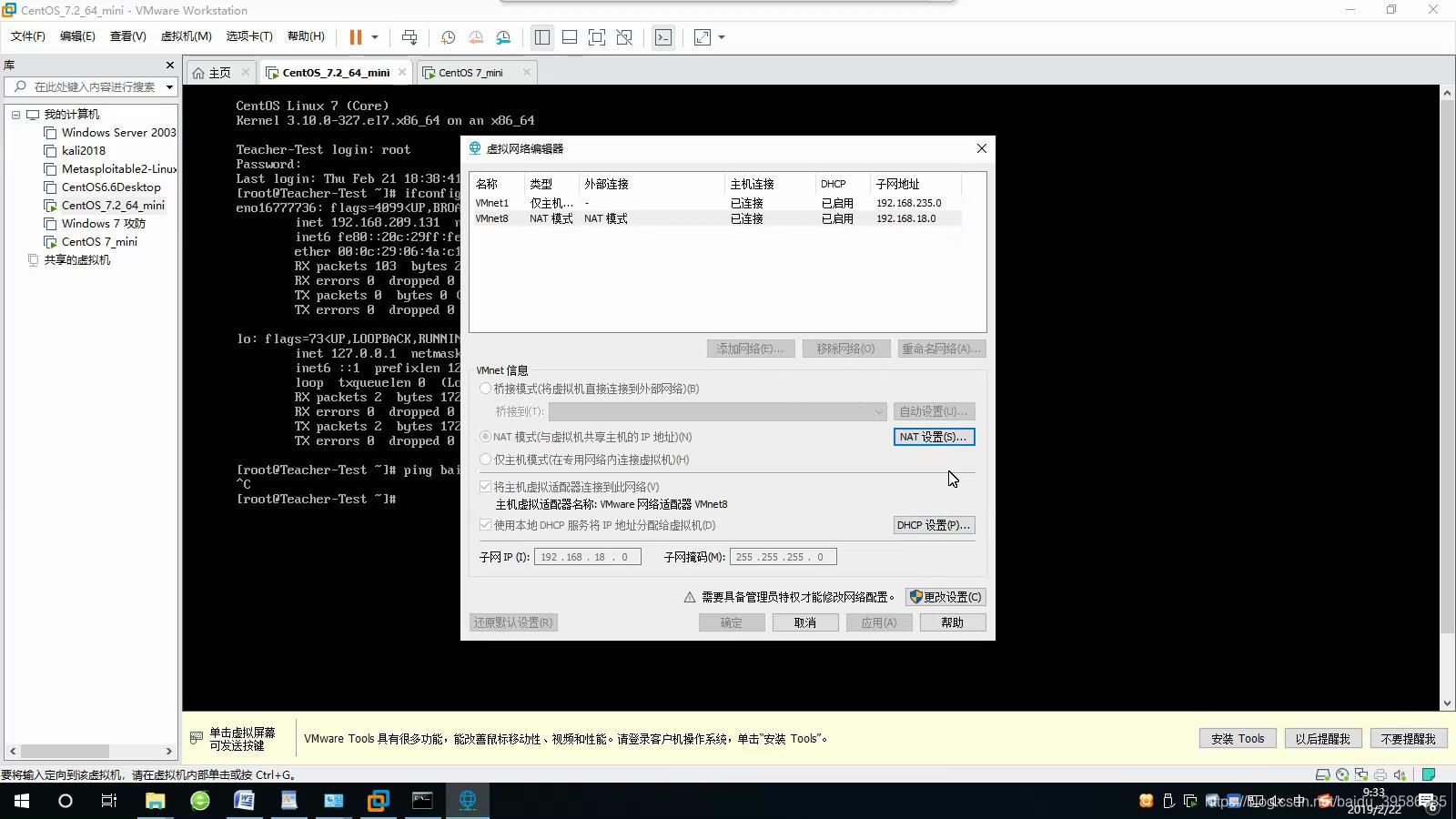Toggle 将主机虚拟适配器连接到此网络 checkbox
Image resolution: width=1456 pixels, height=819 pixels.
click(x=485, y=487)
